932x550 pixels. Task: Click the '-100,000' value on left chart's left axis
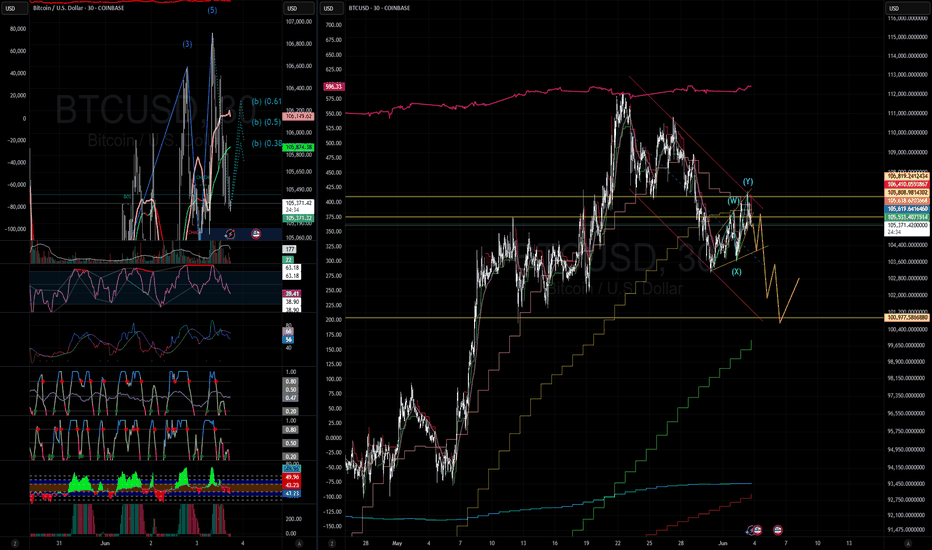[x=16, y=229]
